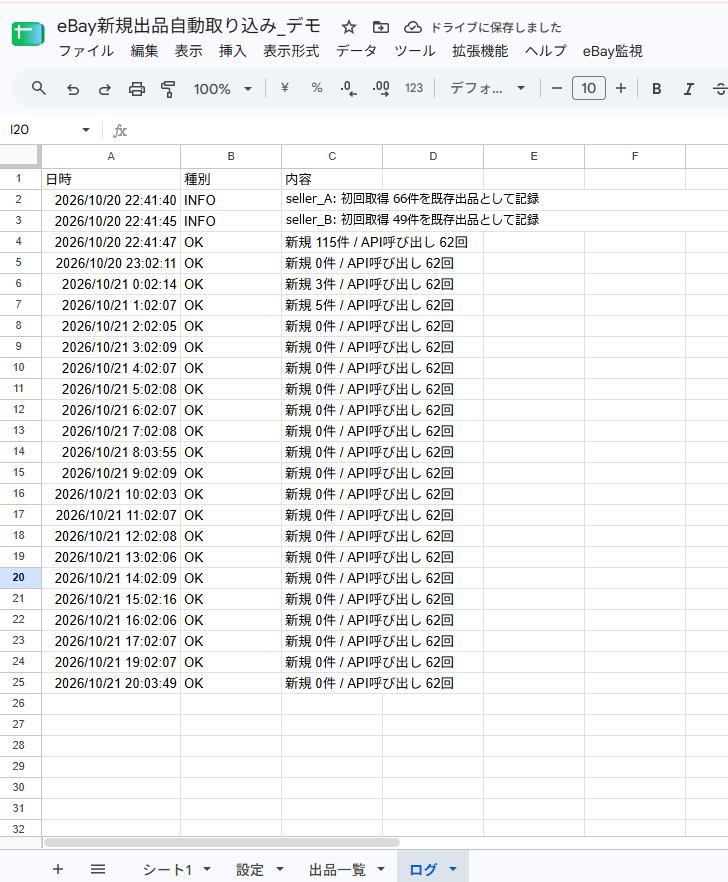Click cell with 日時 header
Viewport: 728px width, 882px height.
coord(111,179)
